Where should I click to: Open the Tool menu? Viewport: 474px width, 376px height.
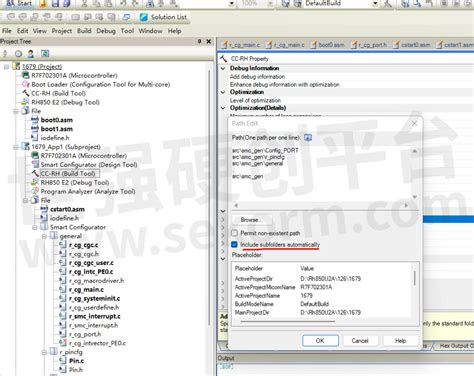click(x=127, y=31)
